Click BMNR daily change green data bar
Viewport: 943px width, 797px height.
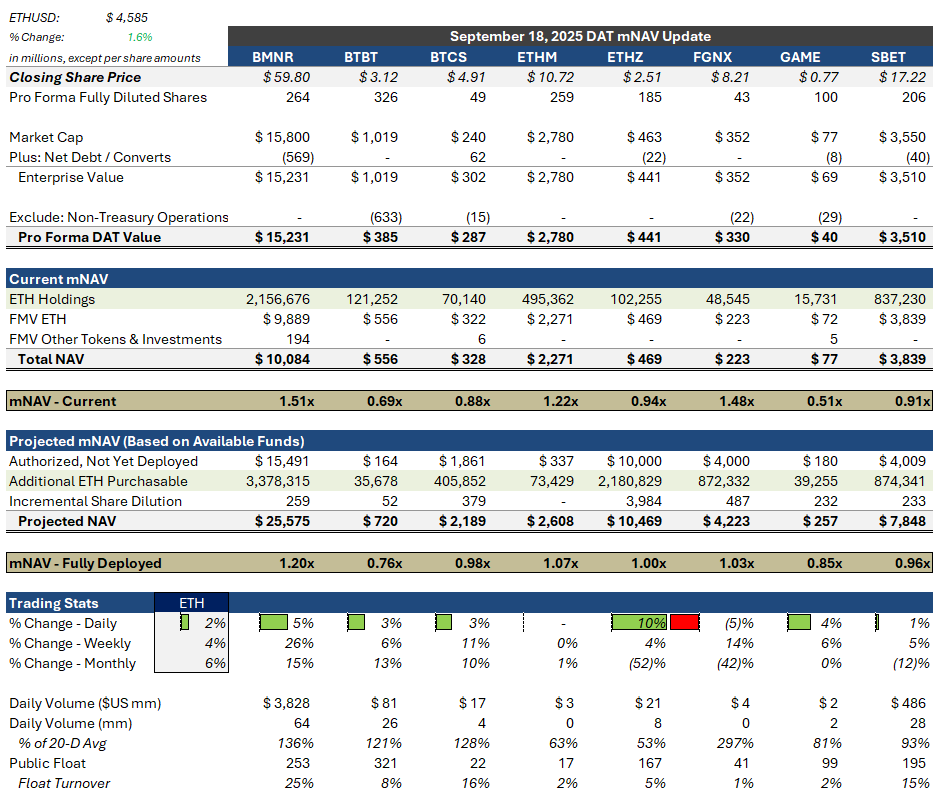(x=274, y=622)
